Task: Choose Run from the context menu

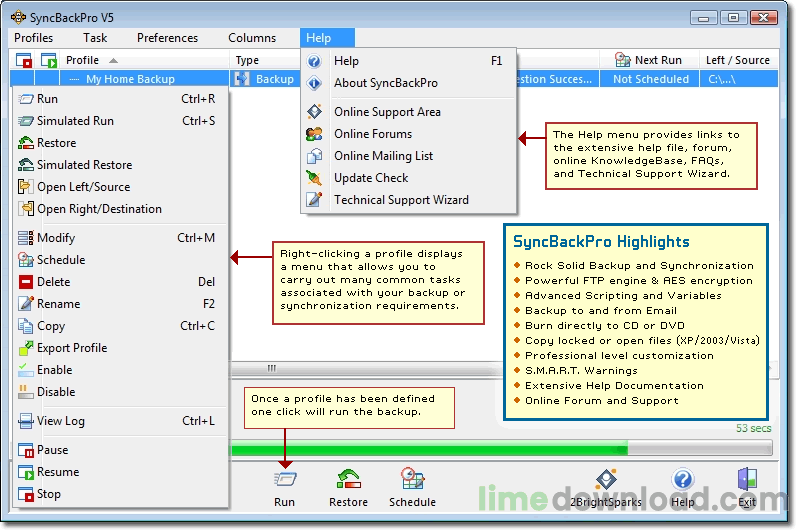Action: [x=121, y=99]
